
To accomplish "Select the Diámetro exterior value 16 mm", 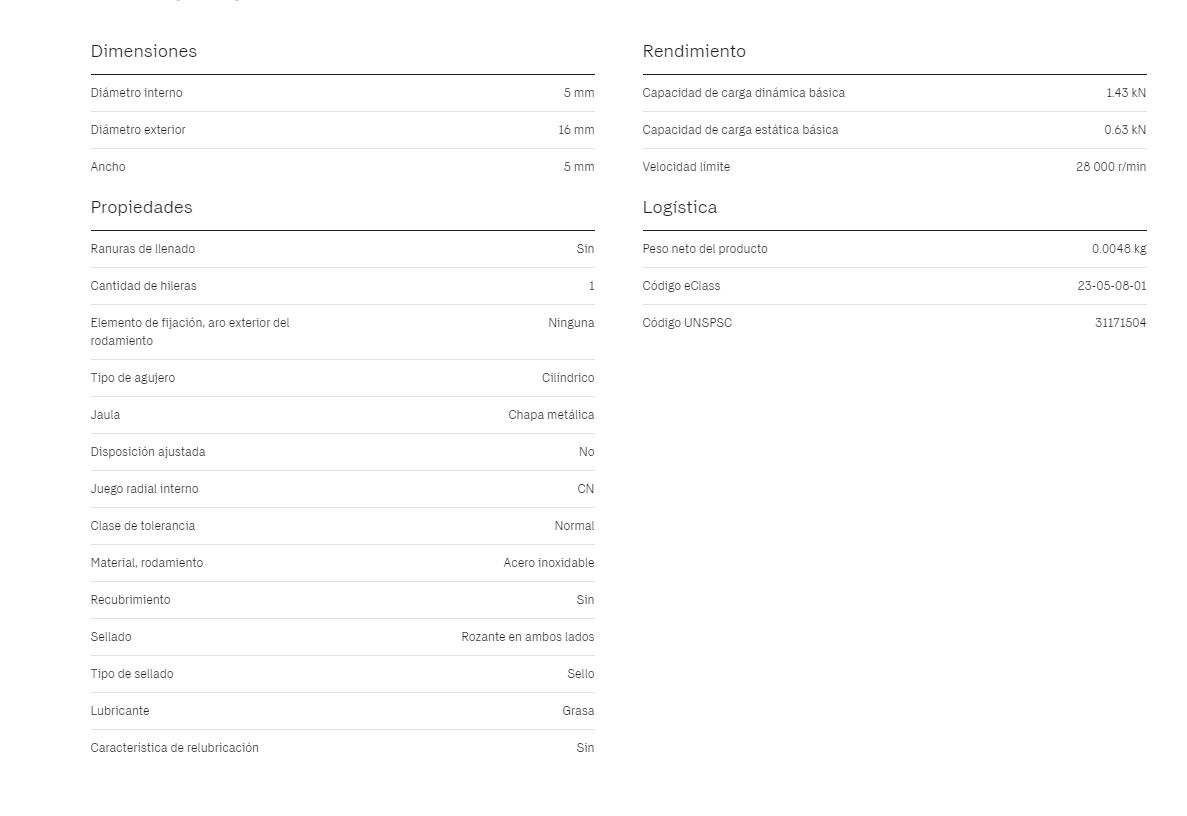I will tap(576, 130).
